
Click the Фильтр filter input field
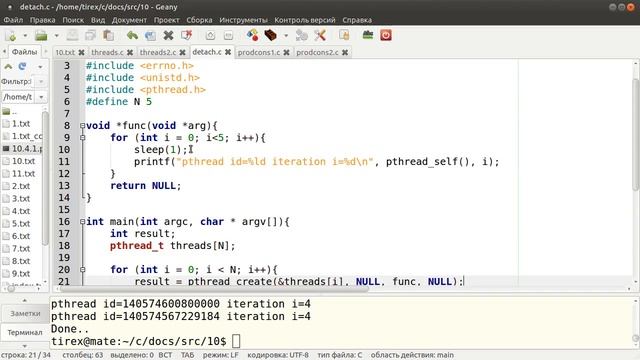(x=16, y=82)
